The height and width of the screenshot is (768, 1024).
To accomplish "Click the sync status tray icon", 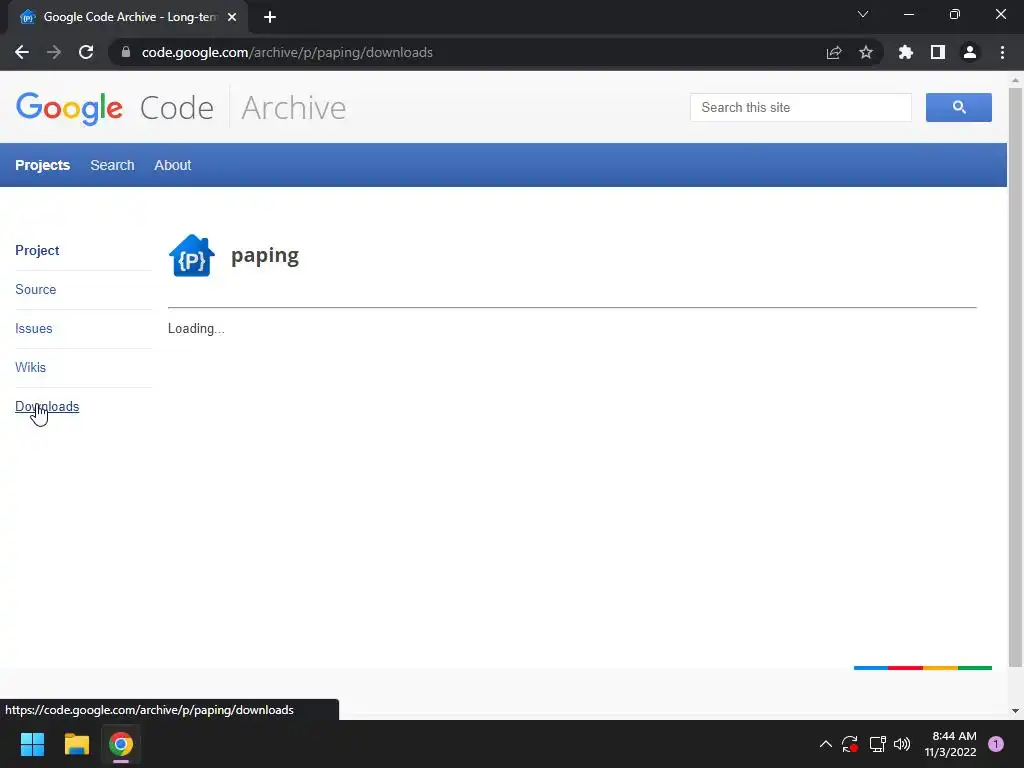I will pyautogui.click(x=850, y=744).
